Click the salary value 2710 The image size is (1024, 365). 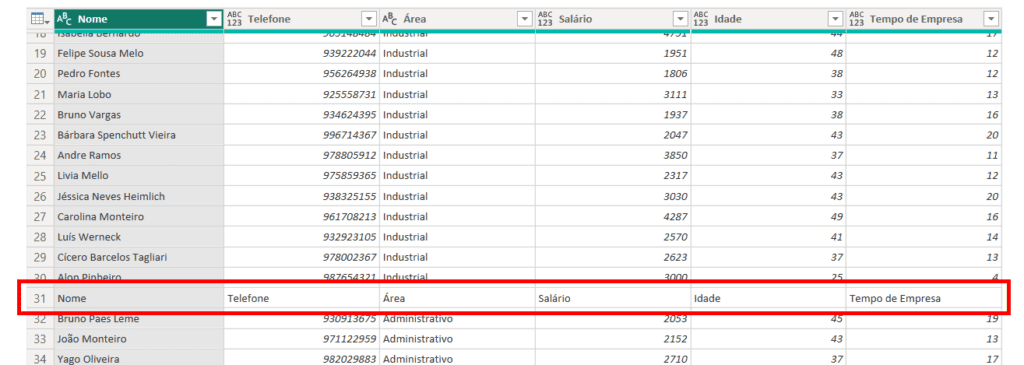point(675,359)
